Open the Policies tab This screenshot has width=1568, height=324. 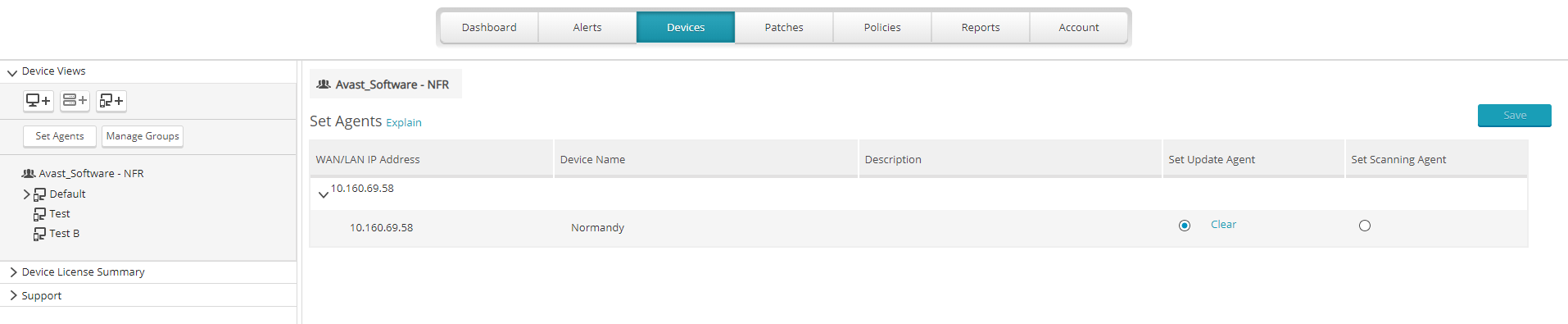tap(882, 27)
